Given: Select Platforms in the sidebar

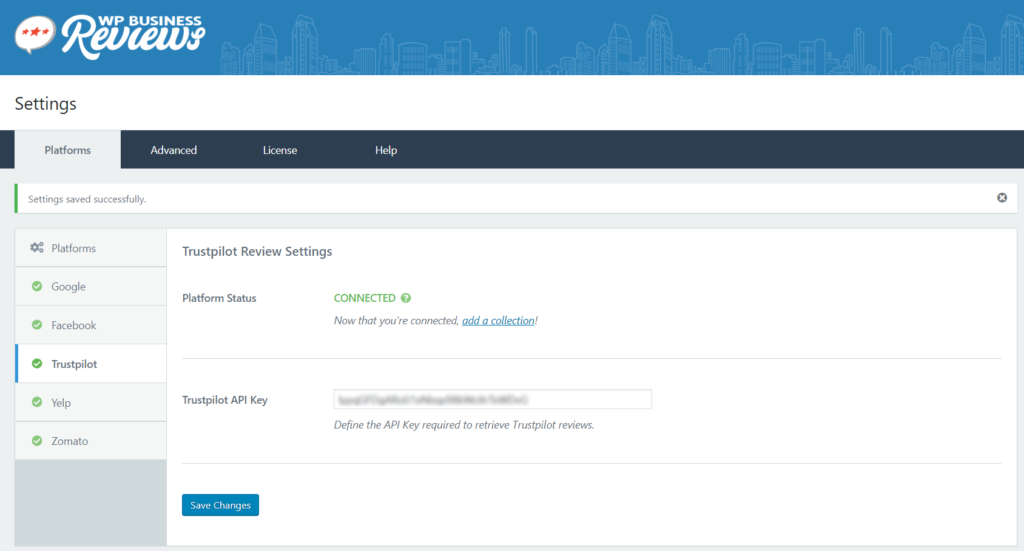Looking at the screenshot, I should pyautogui.click(x=91, y=247).
